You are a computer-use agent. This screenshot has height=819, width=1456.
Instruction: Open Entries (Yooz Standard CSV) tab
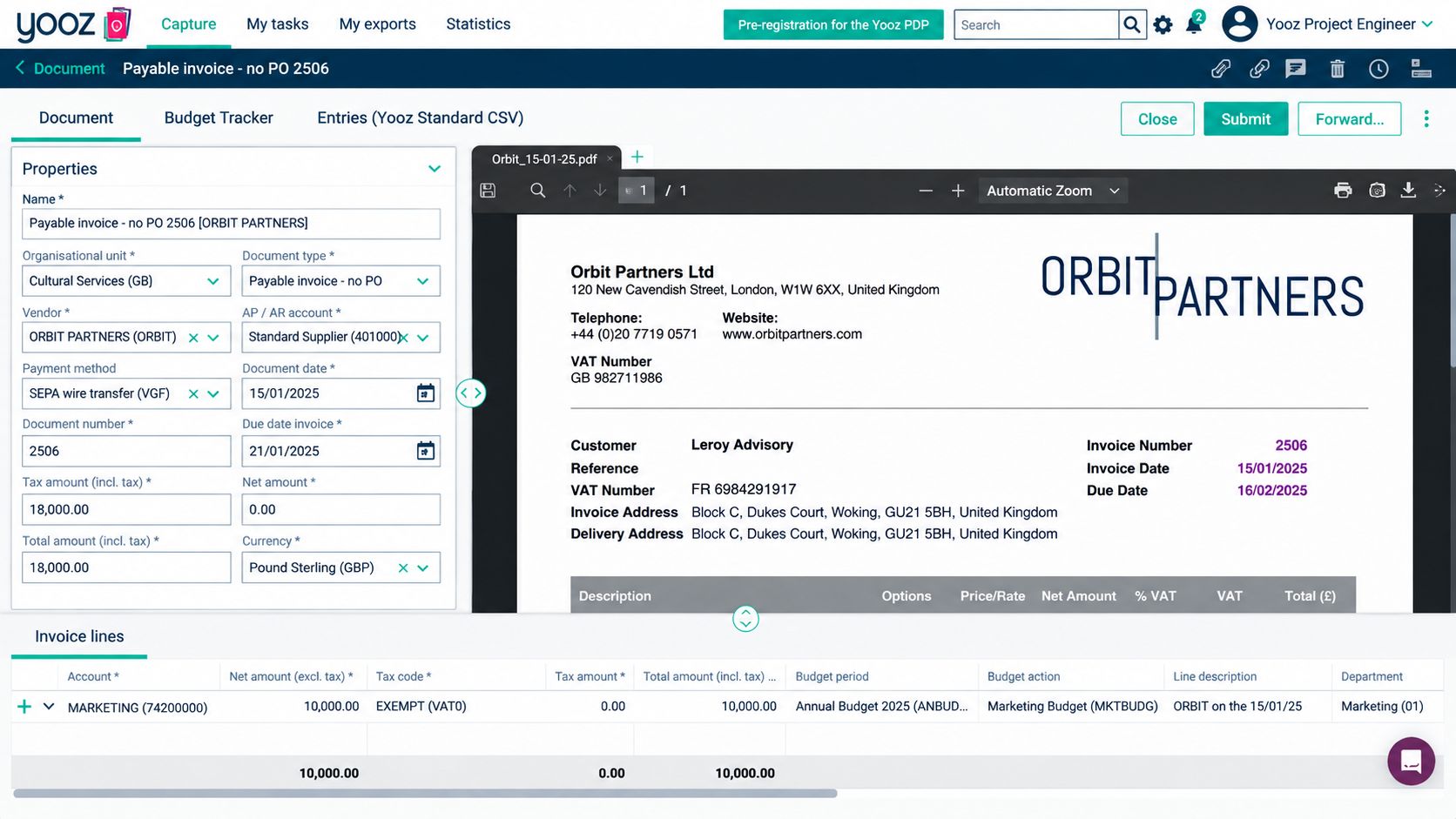point(421,117)
